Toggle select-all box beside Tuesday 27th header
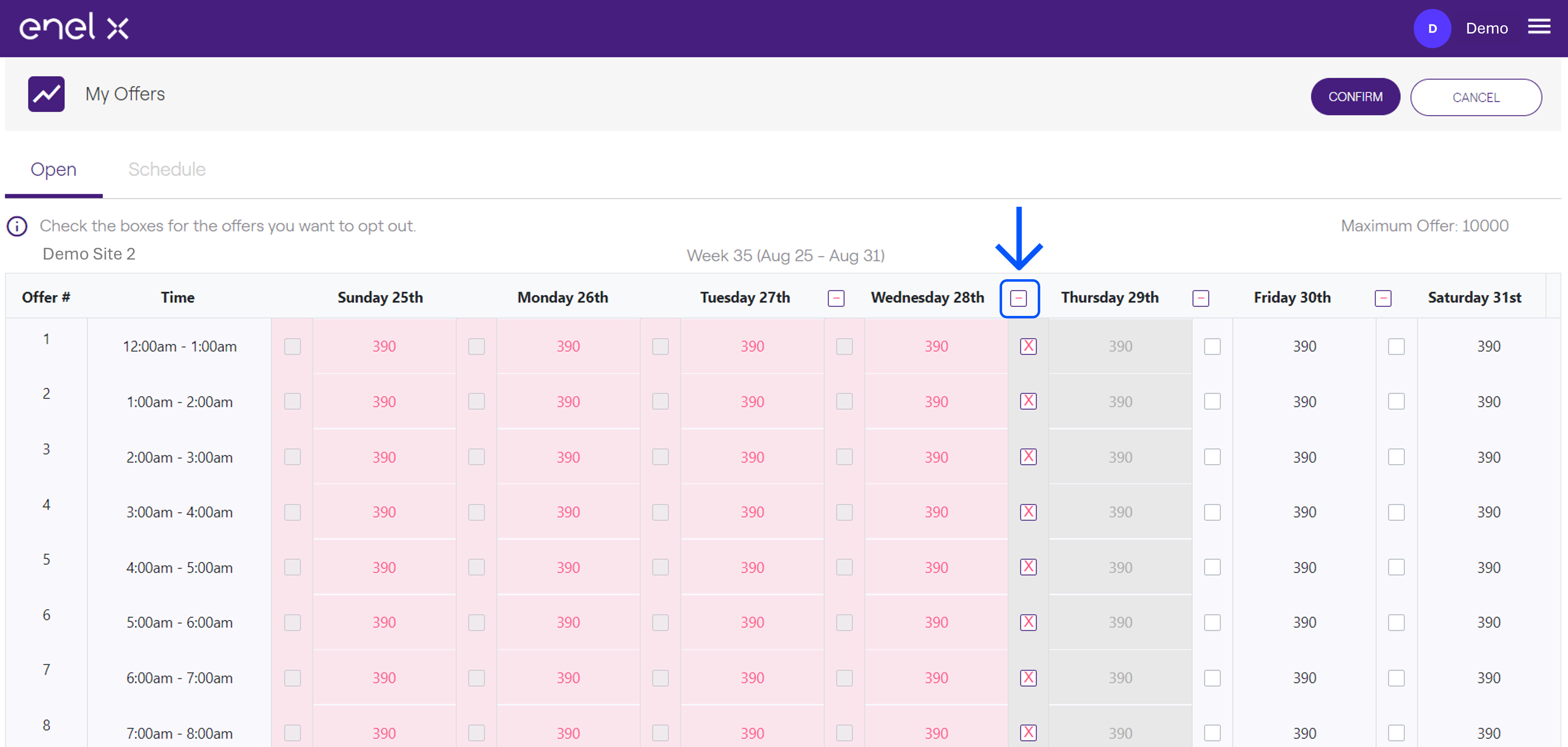 pyautogui.click(x=836, y=298)
